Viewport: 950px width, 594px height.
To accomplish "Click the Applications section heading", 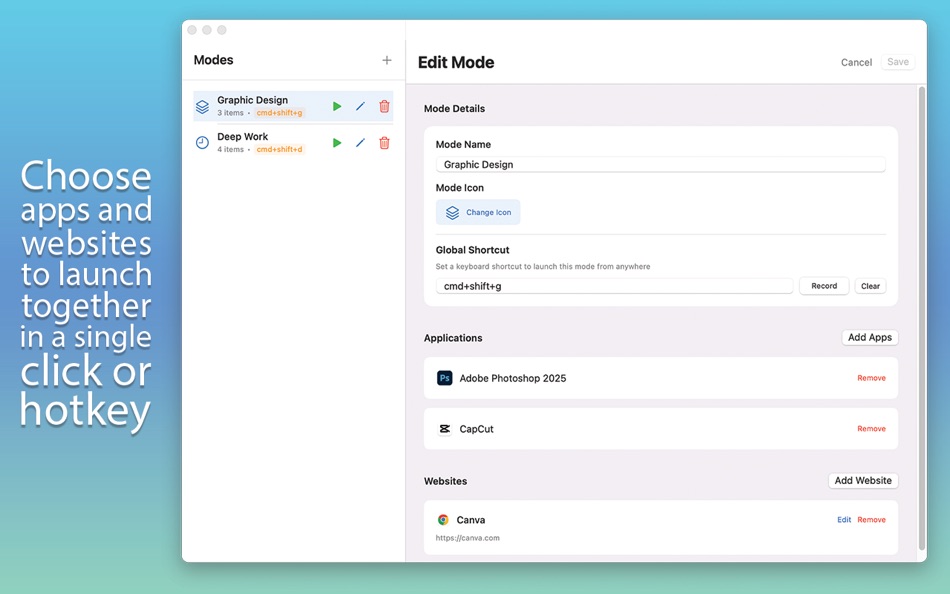I will coord(453,338).
